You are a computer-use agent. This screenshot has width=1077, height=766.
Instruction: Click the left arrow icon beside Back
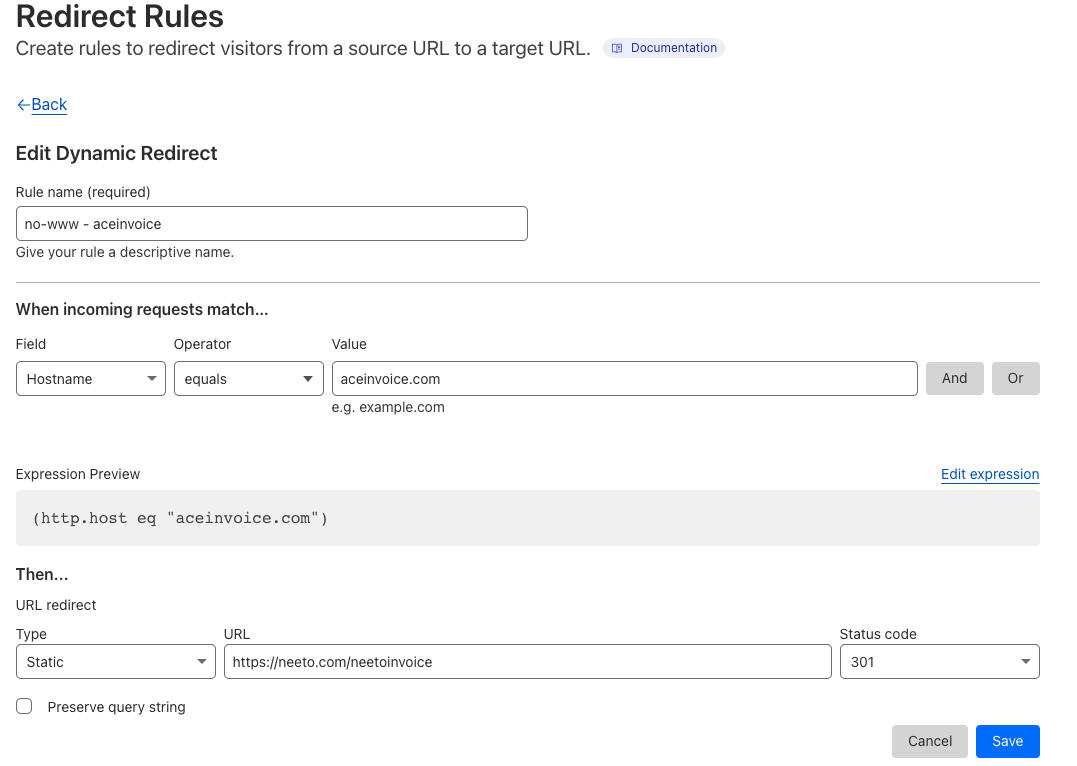point(23,105)
